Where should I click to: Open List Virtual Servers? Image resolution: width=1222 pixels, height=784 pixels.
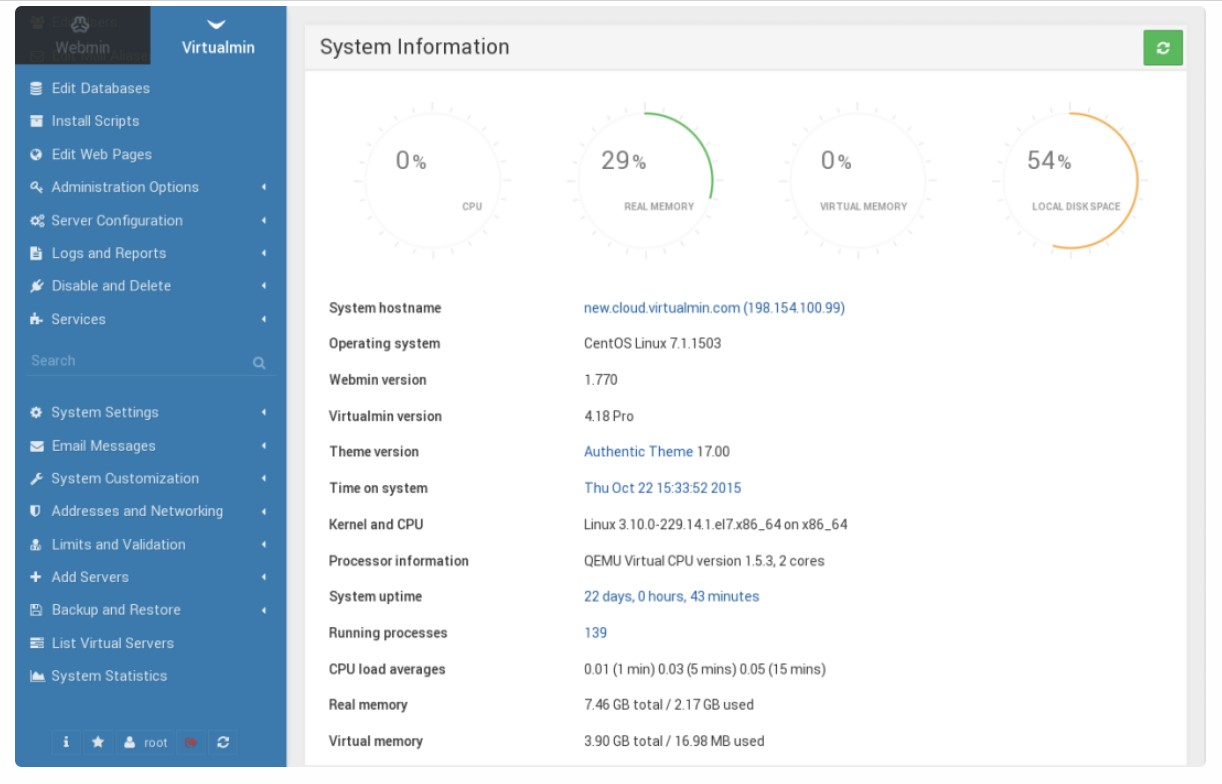pos(112,643)
